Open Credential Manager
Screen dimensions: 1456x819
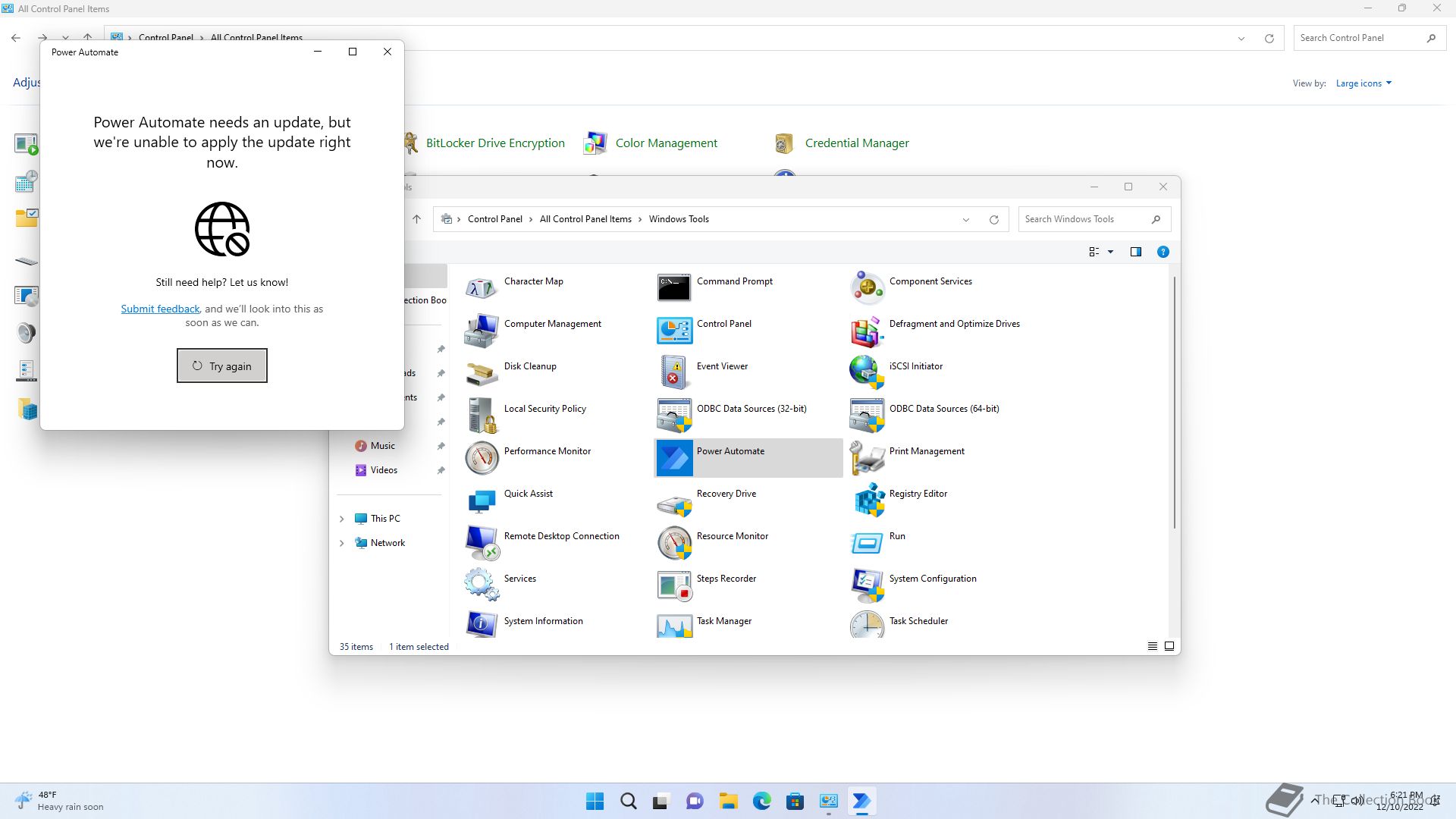[x=856, y=143]
